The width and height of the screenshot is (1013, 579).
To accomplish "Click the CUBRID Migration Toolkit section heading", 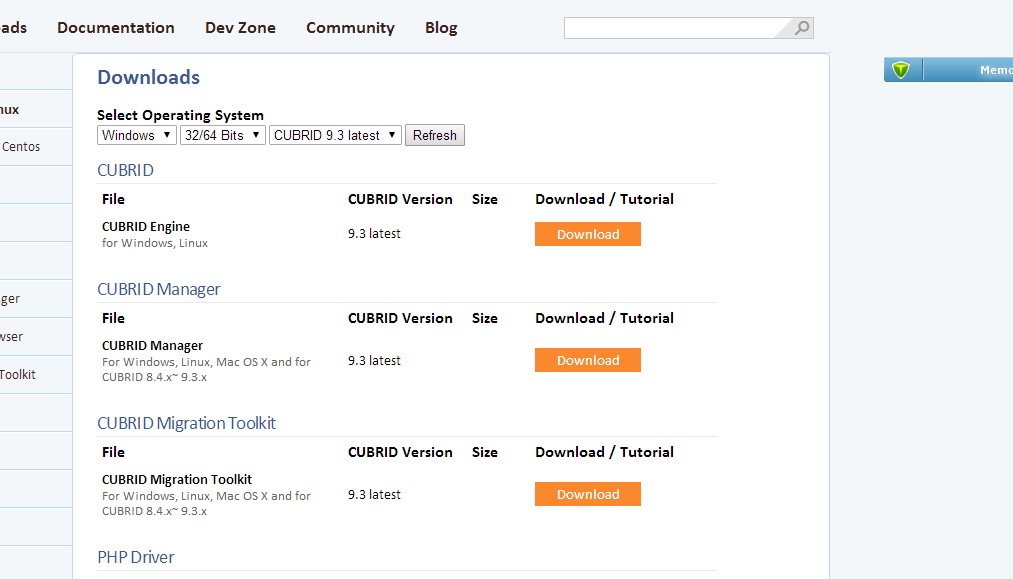I will pos(187,423).
